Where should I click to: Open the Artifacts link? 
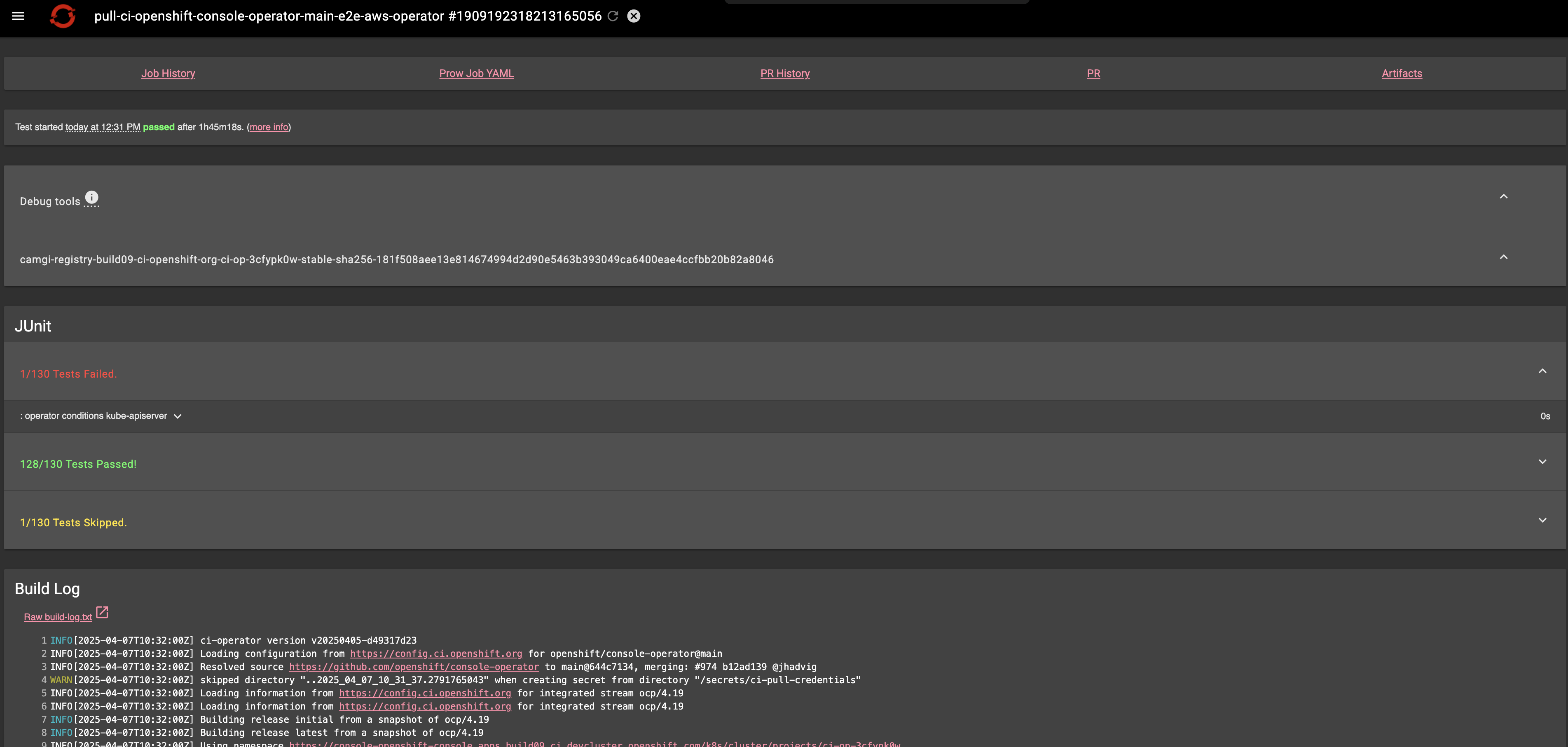1401,74
